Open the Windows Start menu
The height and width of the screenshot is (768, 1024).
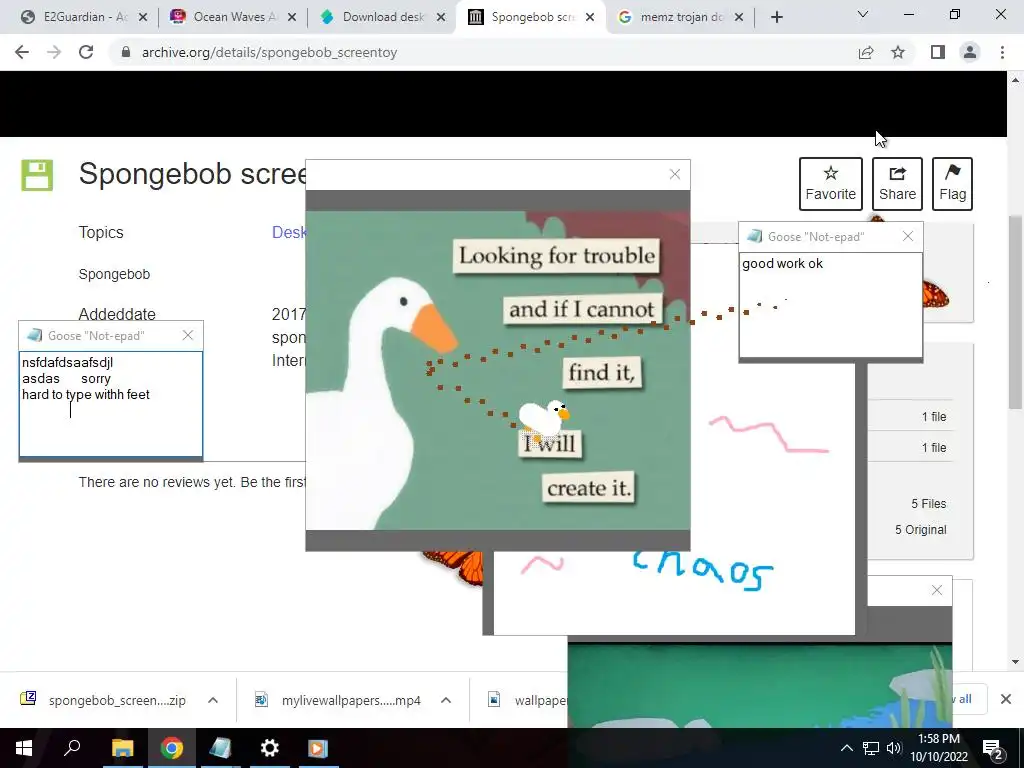pos(24,748)
